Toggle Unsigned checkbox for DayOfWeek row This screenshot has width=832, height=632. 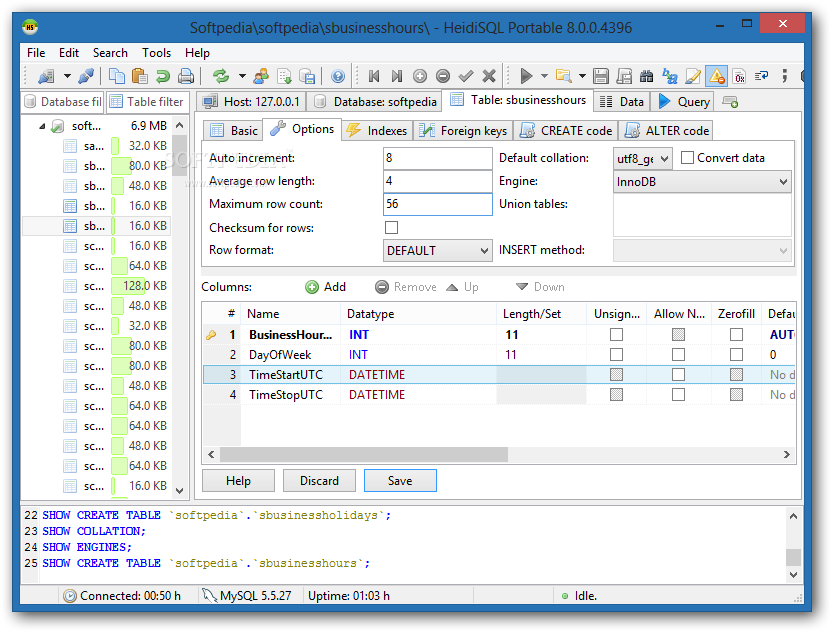click(x=616, y=354)
